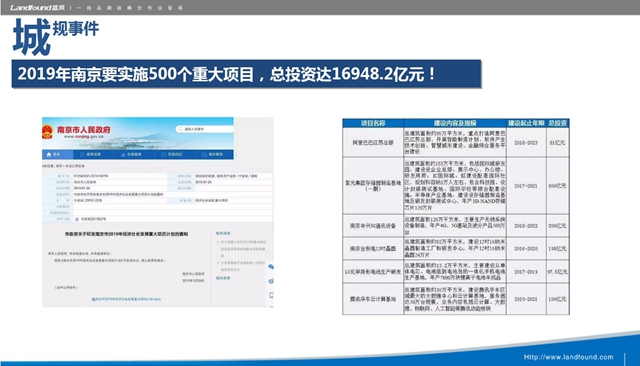Click the mobile phone icon on the page sidebar
Viewport: 640px width, 366px height.
[x=271, y=295]
